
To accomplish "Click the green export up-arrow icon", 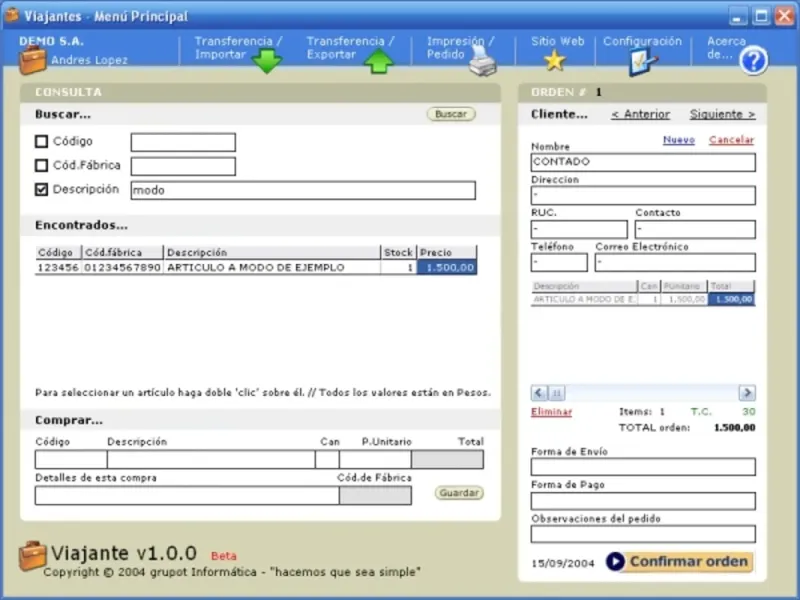I will tap(379, 61).
